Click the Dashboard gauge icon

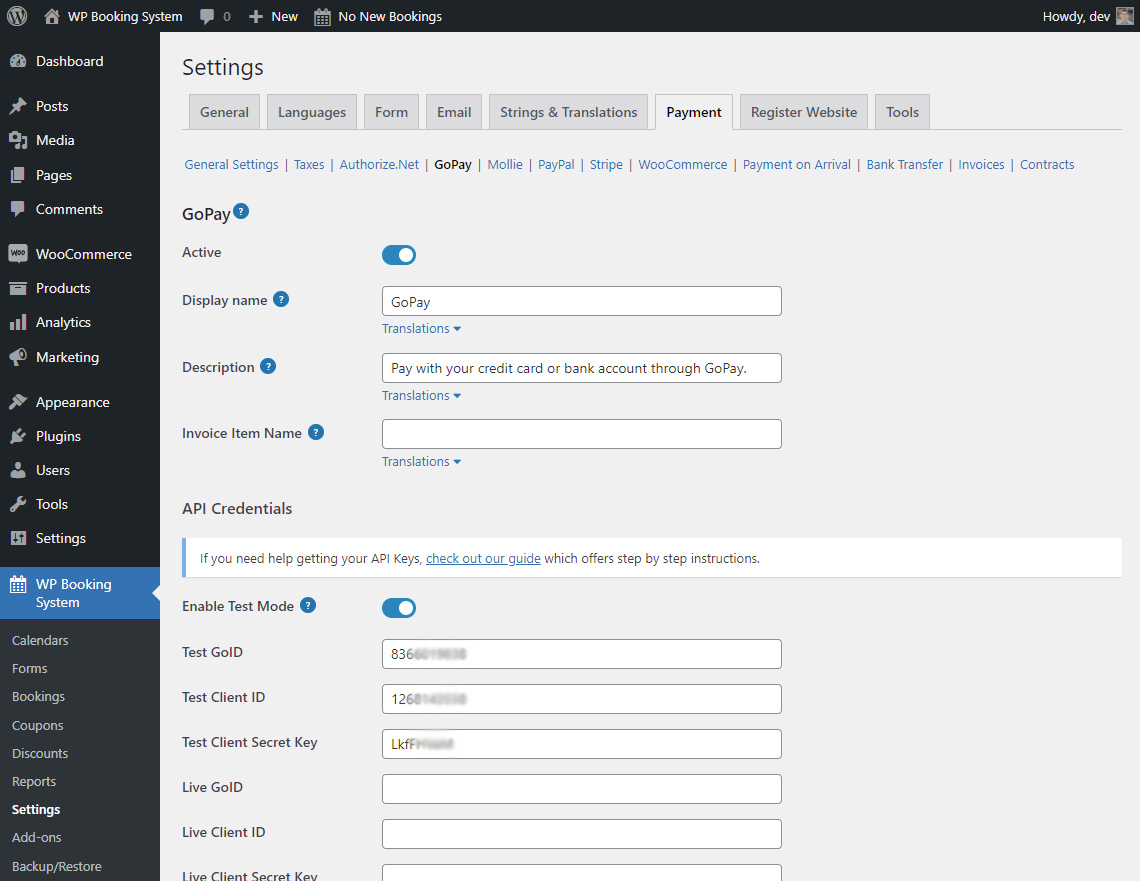point(18,62)
